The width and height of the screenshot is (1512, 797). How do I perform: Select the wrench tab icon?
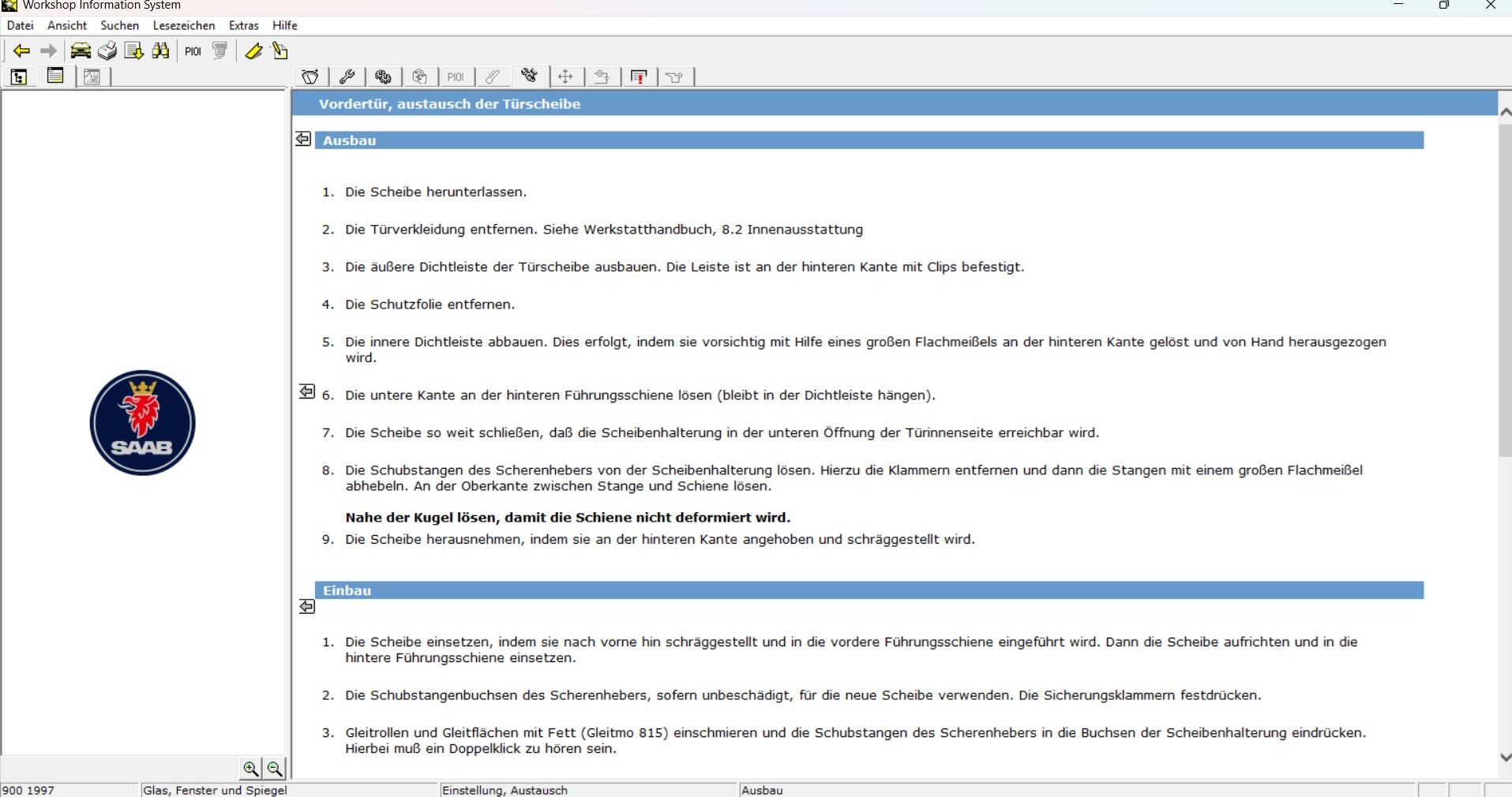(347, 77)
